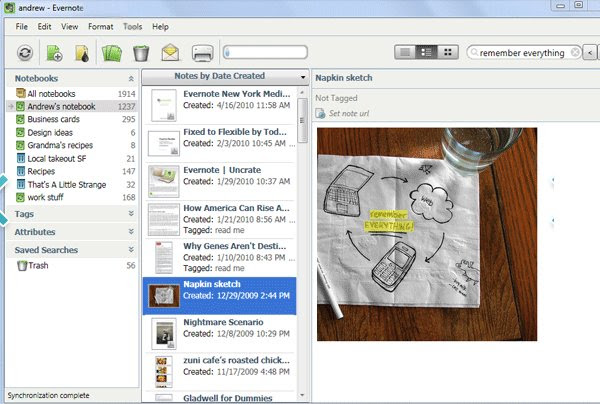Click the Nightmare Scenario note thumbnail
600x404 pixels.
pos(164,334)
